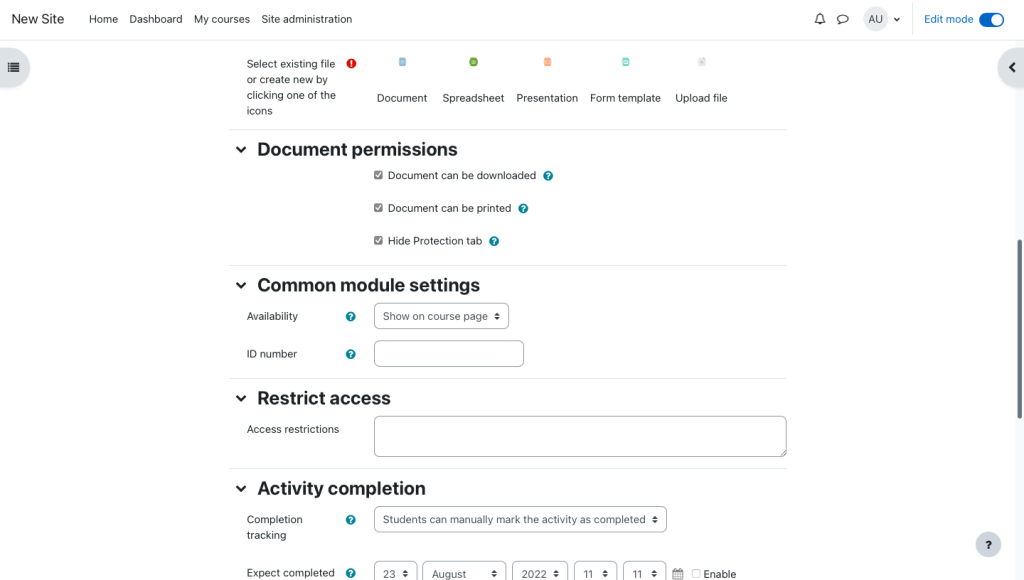Viewport: 1024px width, 580px height.
Task: Create a new Presentation file
Action: tap(547, 61)
